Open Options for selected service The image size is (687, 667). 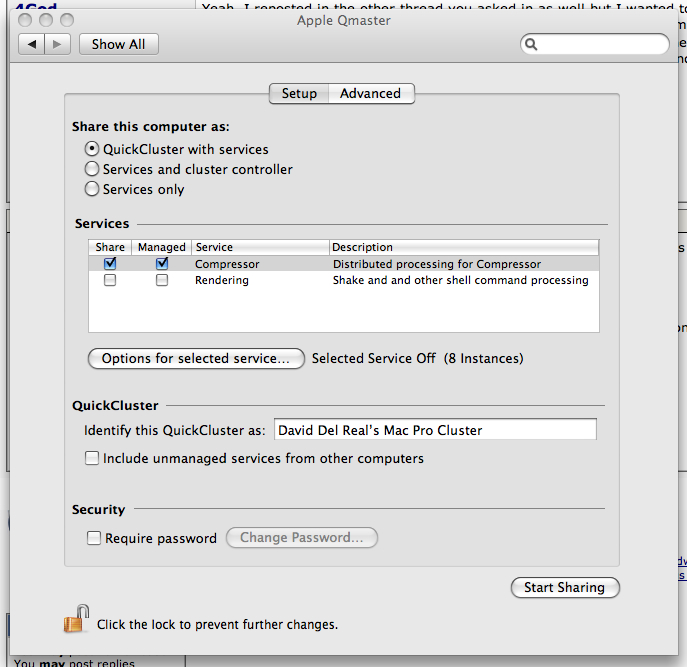(x=196, y=358)
